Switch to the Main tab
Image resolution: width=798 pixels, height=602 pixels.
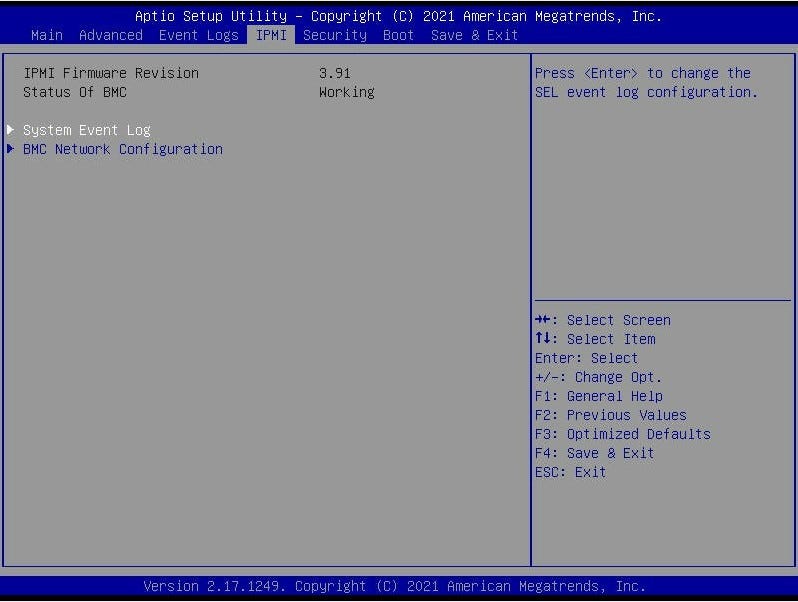point(47,35)
